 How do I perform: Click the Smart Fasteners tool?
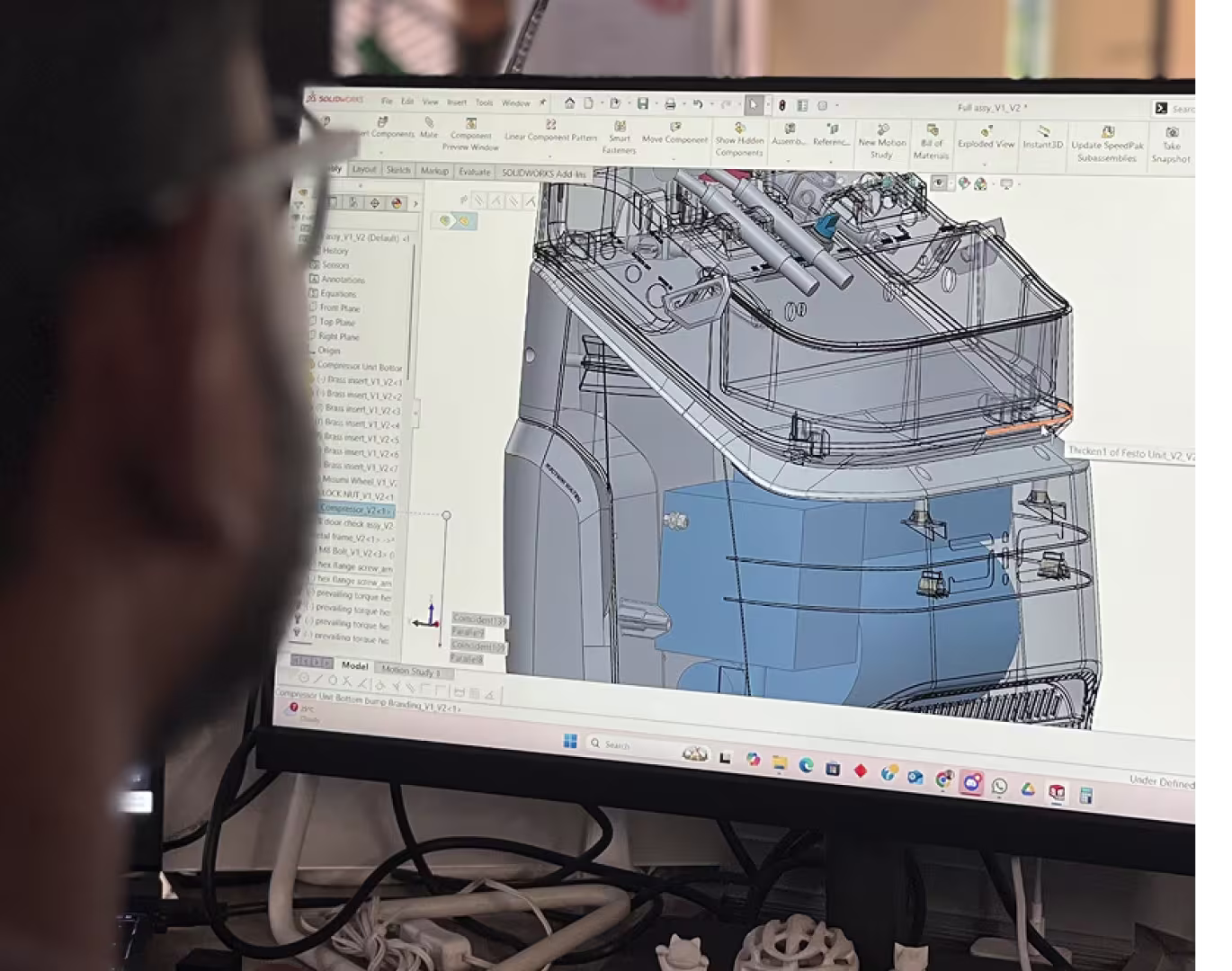click(620, 135)
